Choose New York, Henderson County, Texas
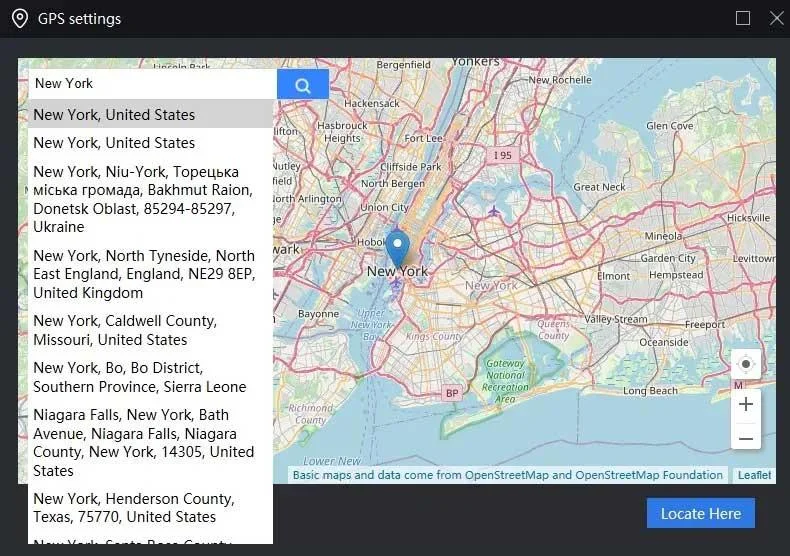790x556 pixels. tap(150, 507)
